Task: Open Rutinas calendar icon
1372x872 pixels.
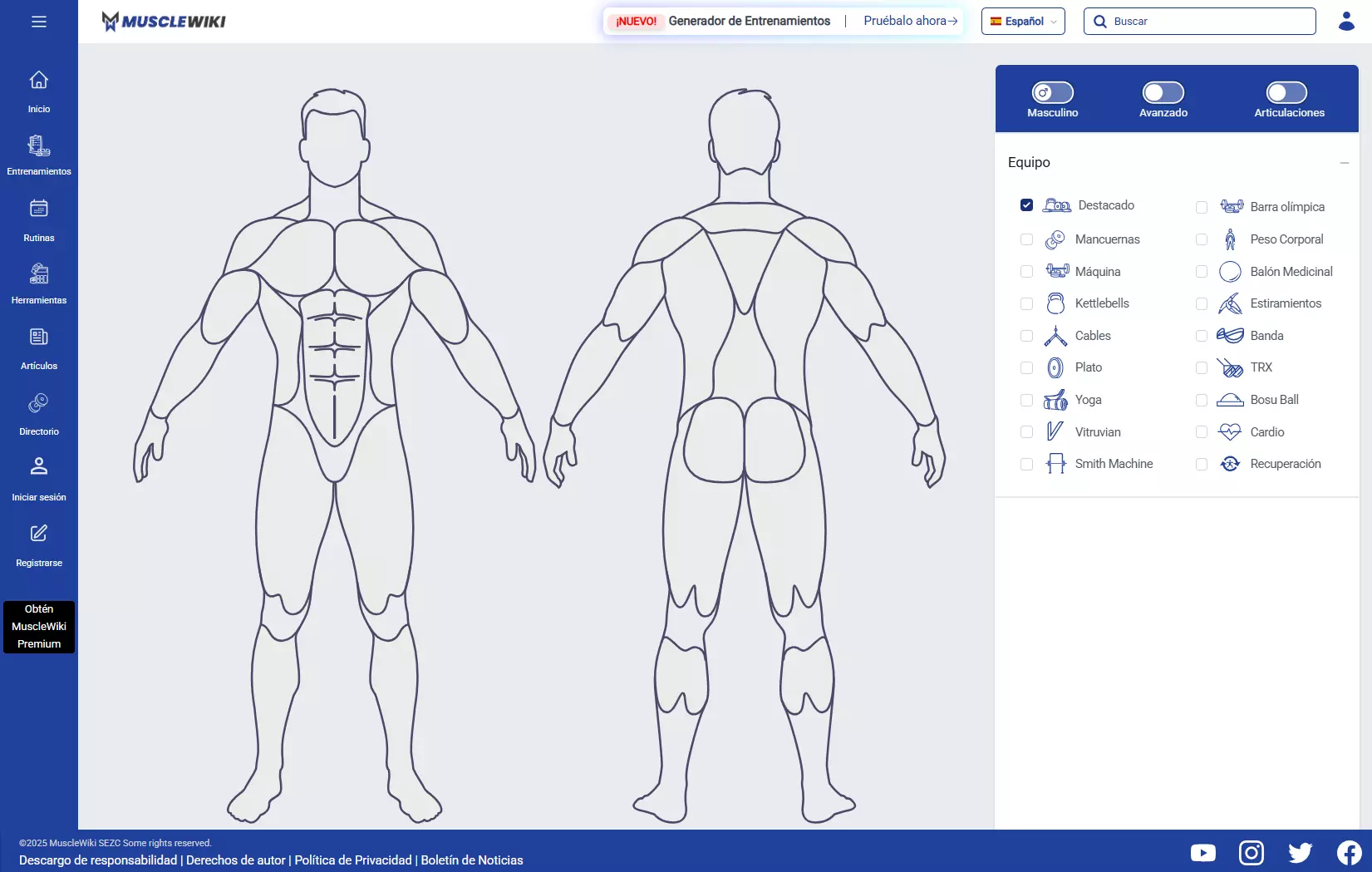Action: pos(39,208)
